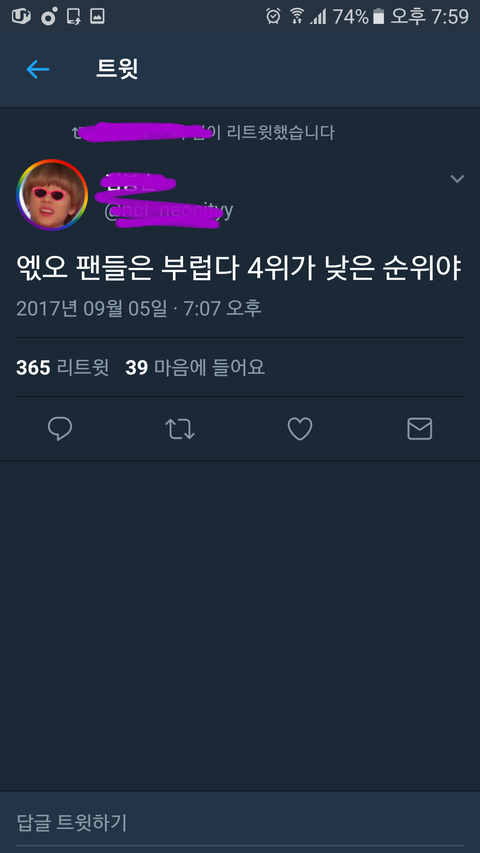This screenshot has width=480, height=853.
Task: Tap the U+ carrier notification icon
Action: (x=21, y=16)
